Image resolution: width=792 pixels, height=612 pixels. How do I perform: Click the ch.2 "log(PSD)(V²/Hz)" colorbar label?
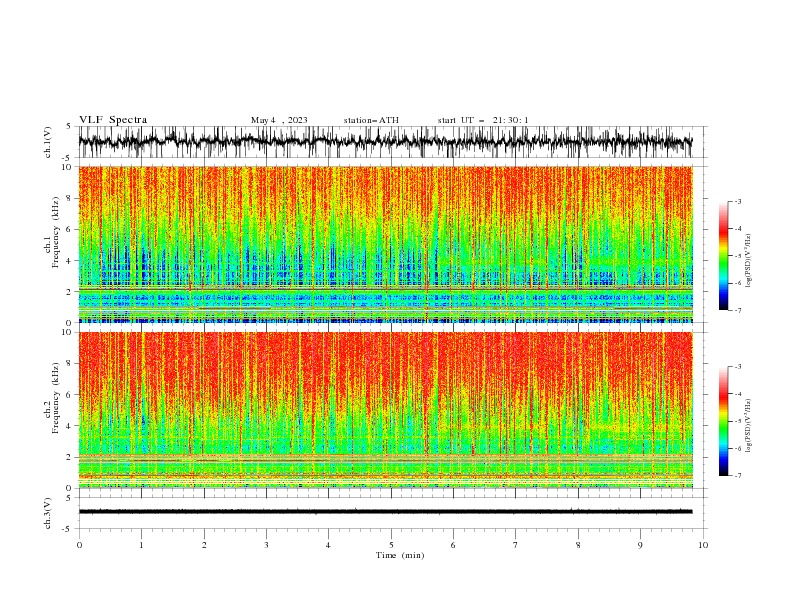748,425
